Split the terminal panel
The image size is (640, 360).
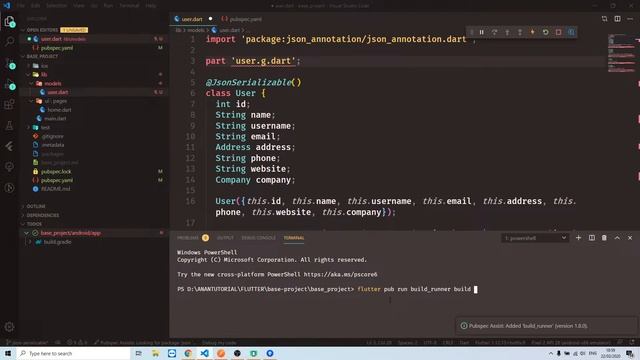coord(591,238)
